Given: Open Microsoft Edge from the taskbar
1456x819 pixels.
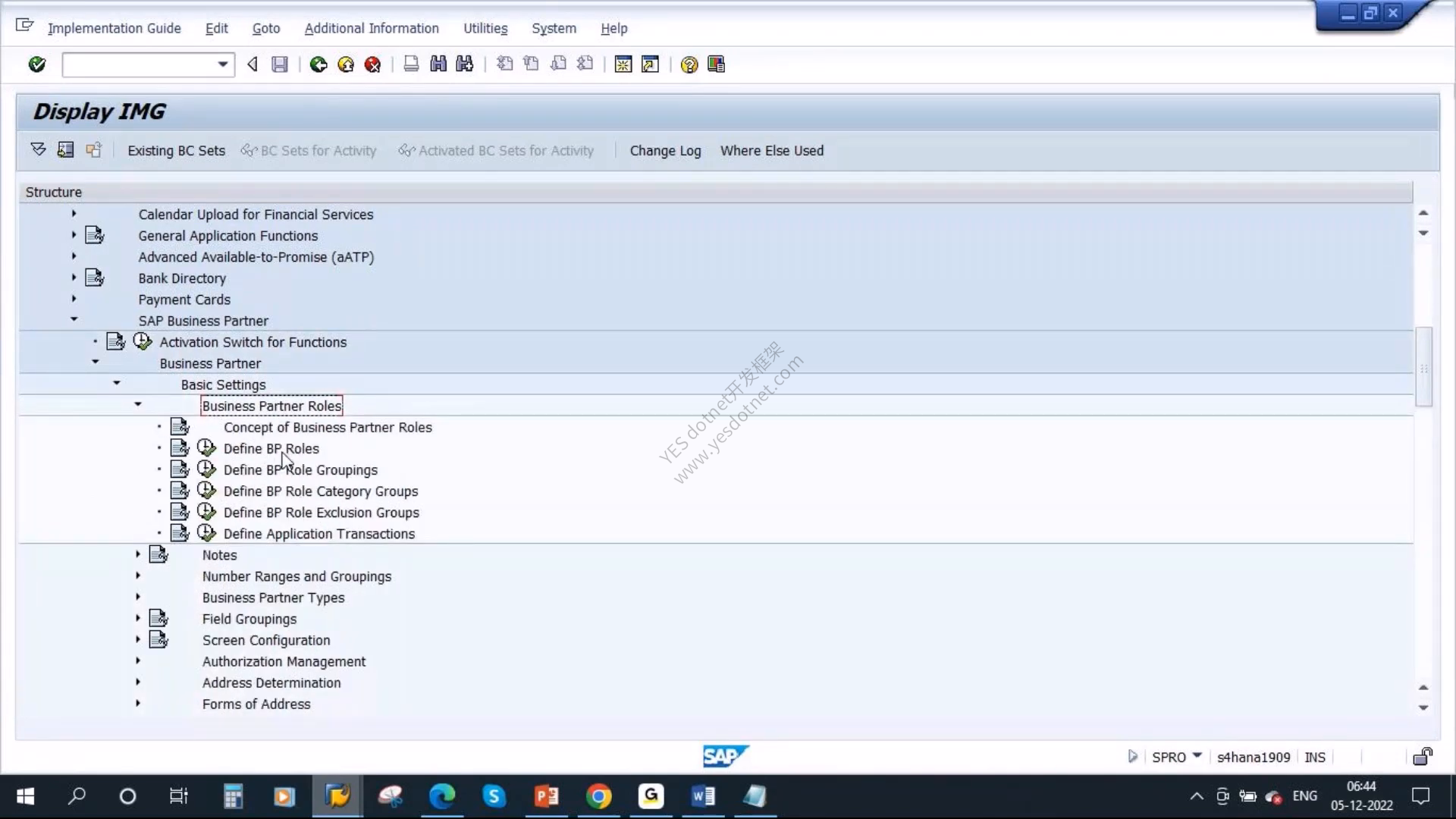Looking at the screenshot, I should point(442,796).
